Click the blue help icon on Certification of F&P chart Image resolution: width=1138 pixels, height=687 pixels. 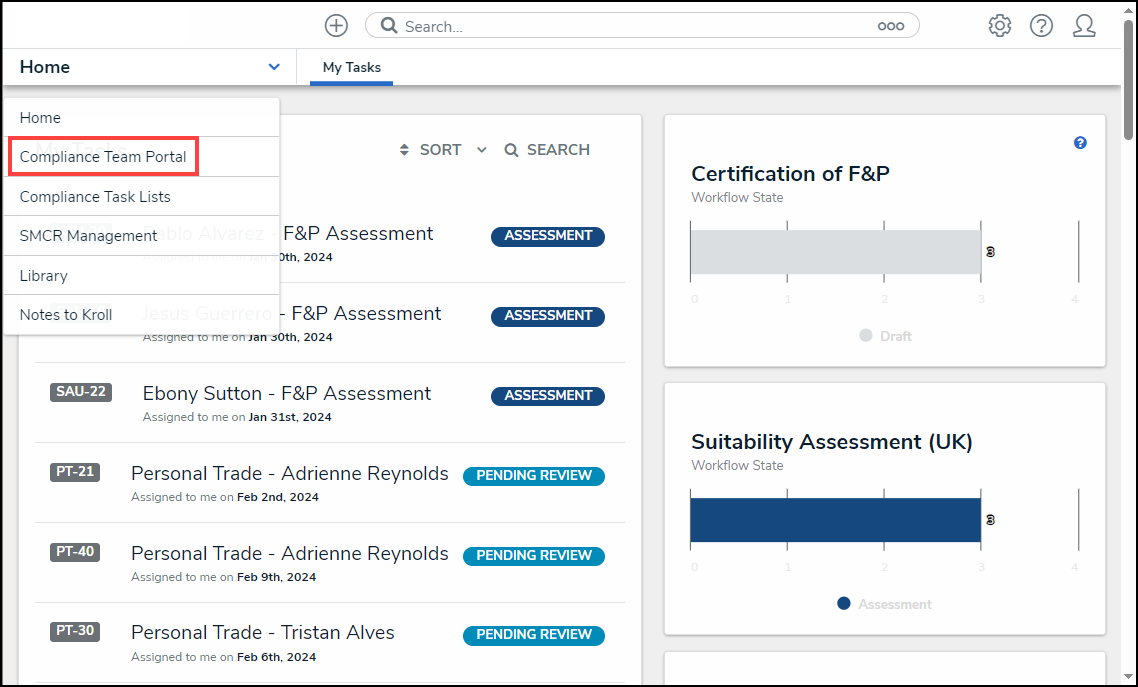[1080, 143]
